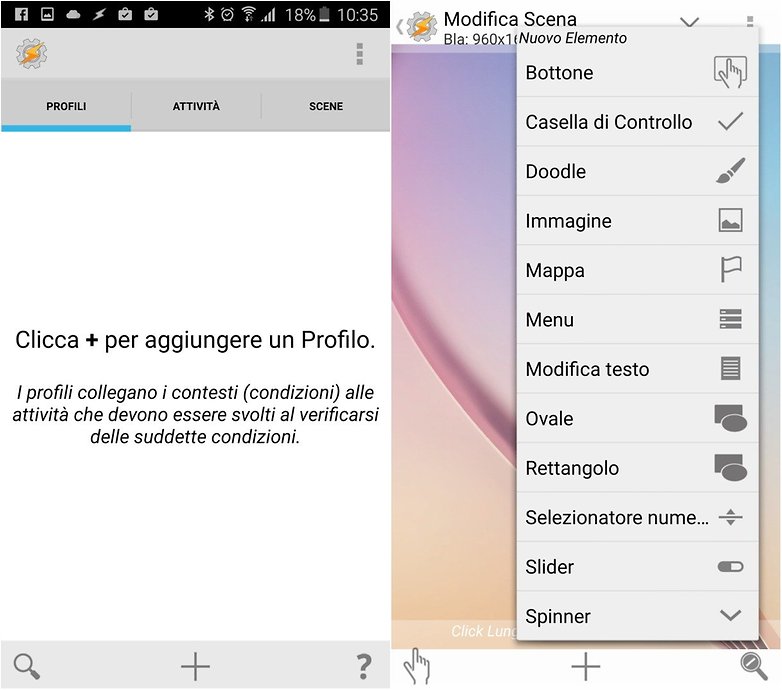Choose Casella di Controllo element
The height and width of the screenshot is (690, 782).
637,122
